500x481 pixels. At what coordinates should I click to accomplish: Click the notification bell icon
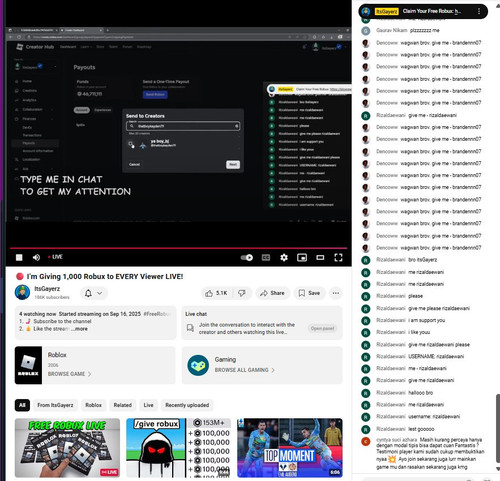click(88, 293)
